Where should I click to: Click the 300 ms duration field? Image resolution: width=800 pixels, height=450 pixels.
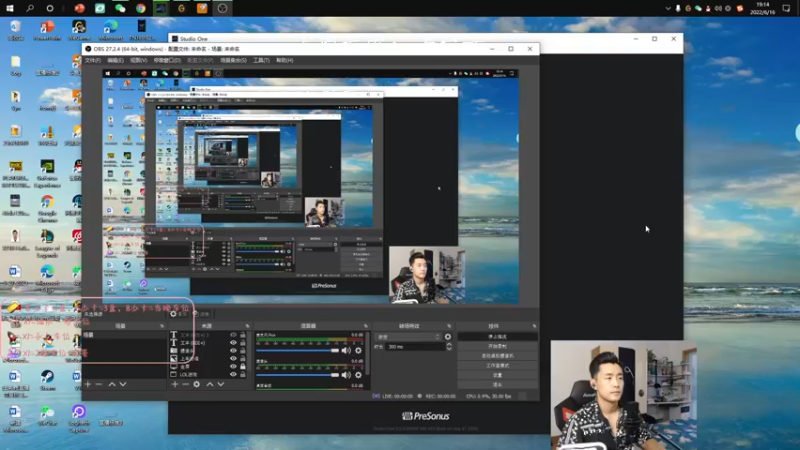tap(415, 346)
